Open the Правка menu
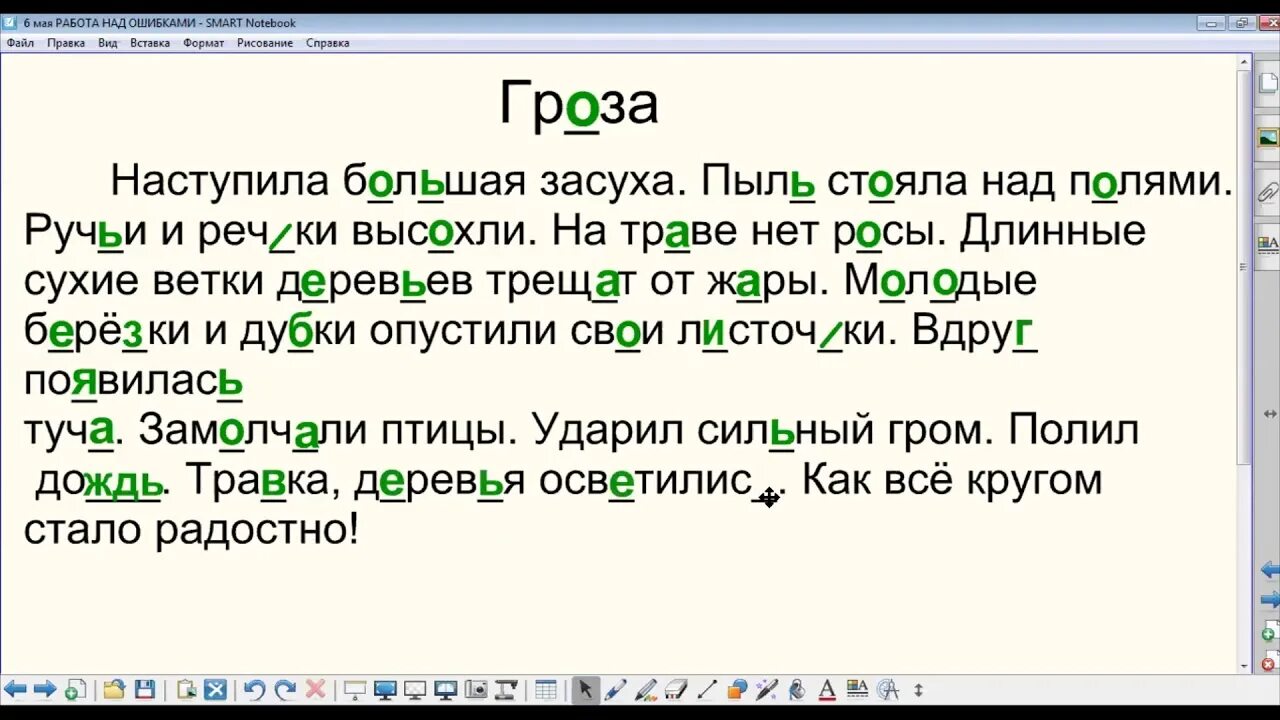 tap(66, 43)
